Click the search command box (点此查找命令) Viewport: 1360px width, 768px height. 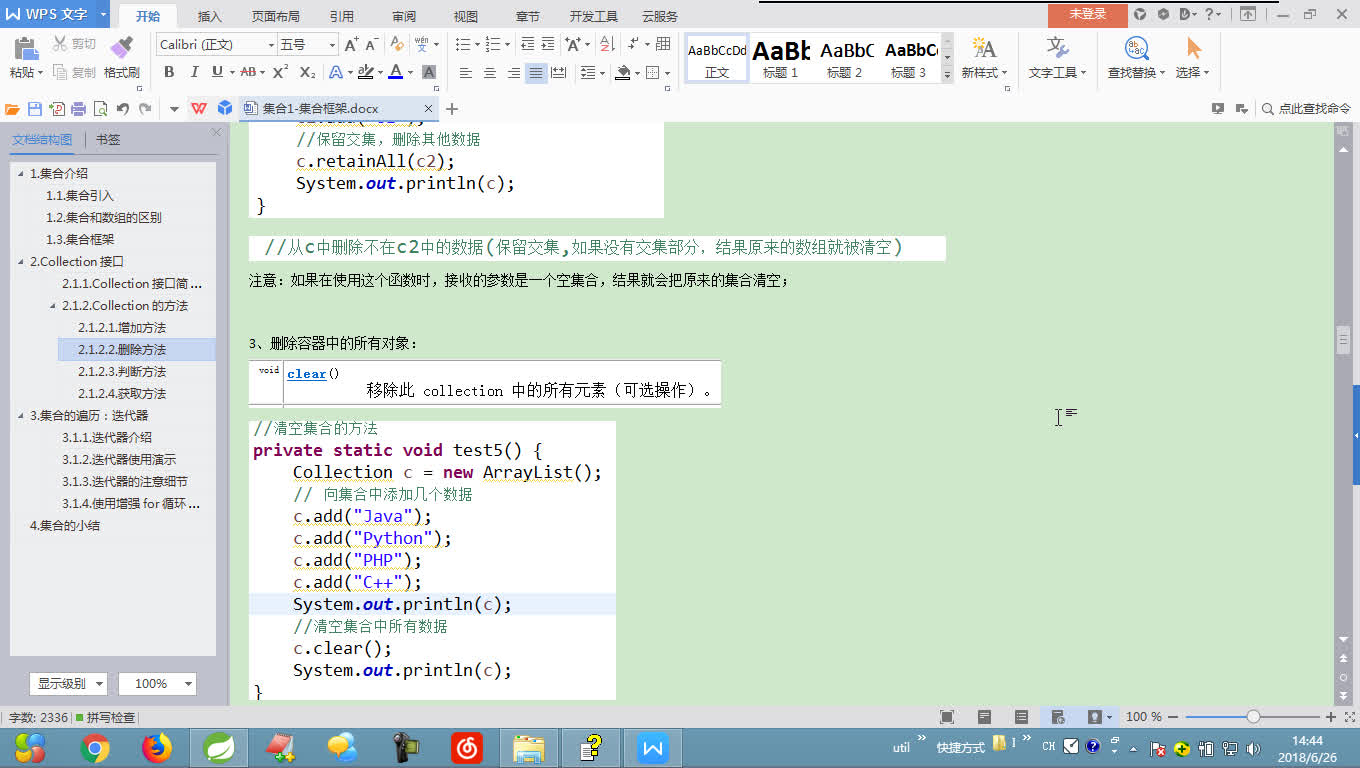[x=1306, y=109]
